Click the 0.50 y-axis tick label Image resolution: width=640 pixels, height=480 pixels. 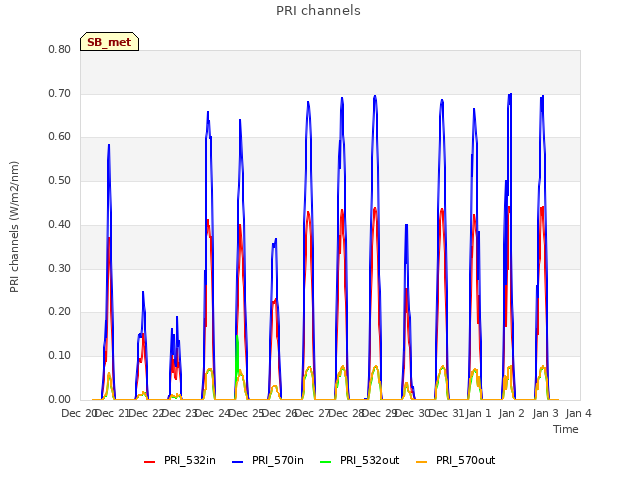(x=60, y=180)
